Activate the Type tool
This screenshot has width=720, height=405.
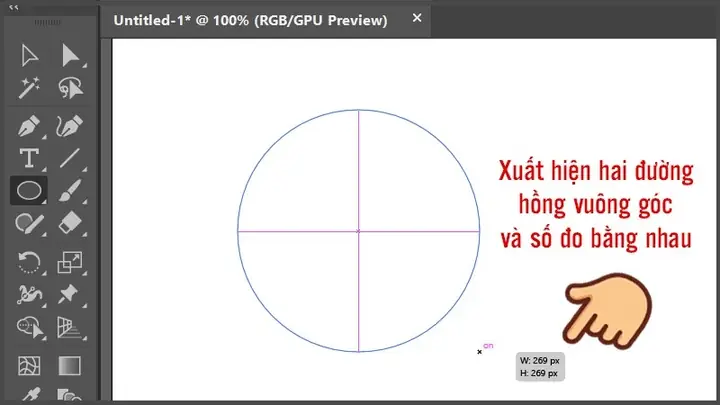tap(29, 158)
